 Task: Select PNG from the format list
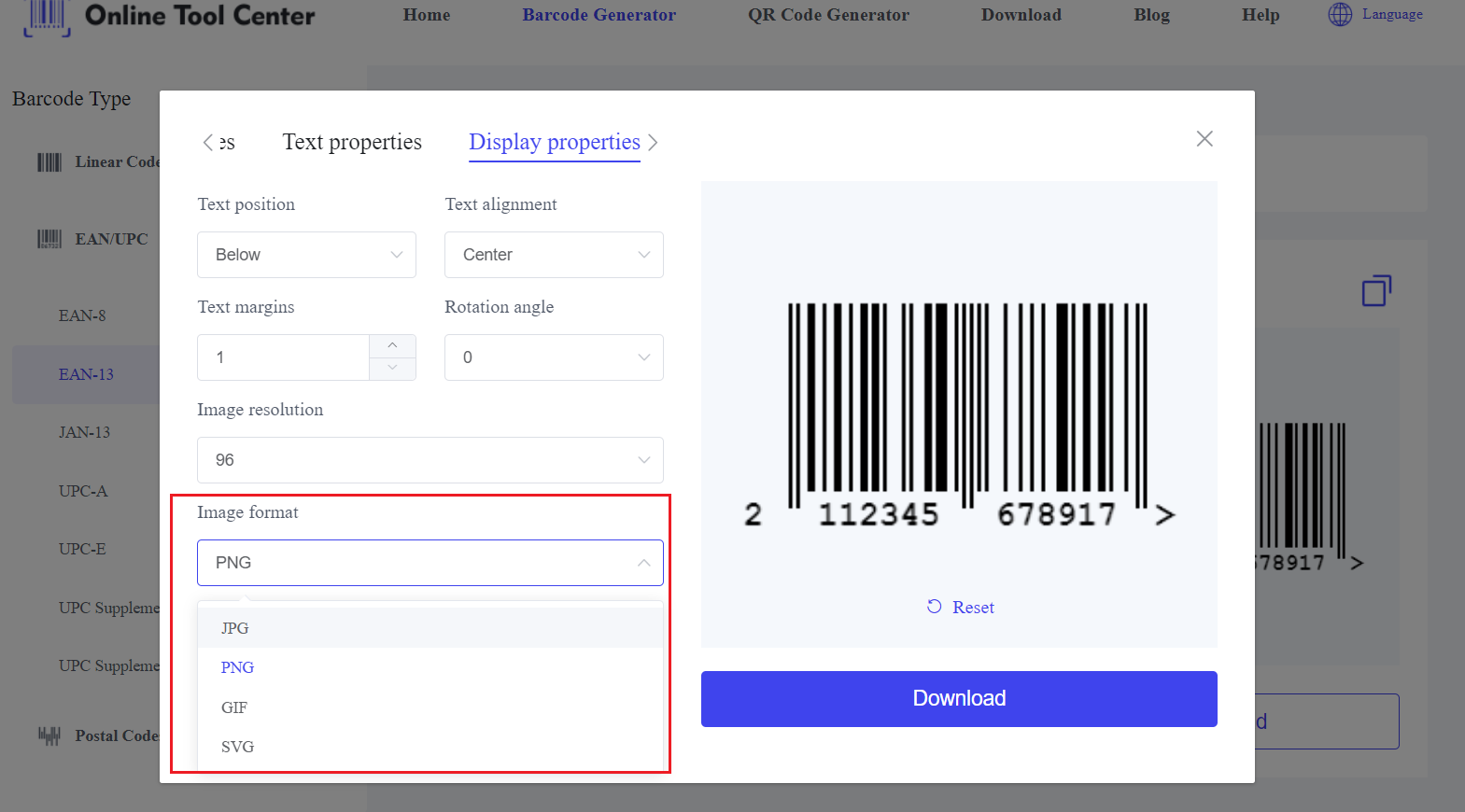pos(430,667)
